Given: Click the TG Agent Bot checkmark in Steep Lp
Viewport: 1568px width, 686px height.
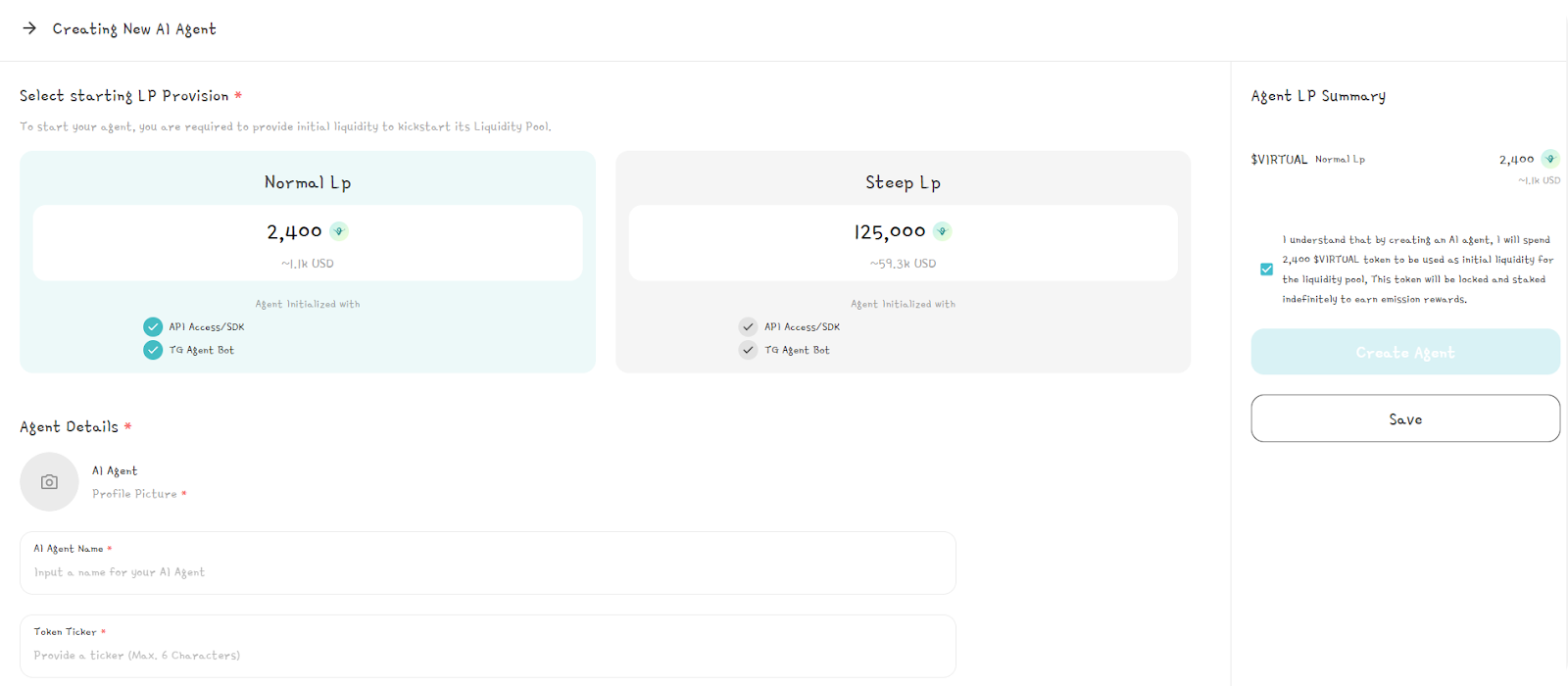Looking at the screenshot, I should (749, 350).
